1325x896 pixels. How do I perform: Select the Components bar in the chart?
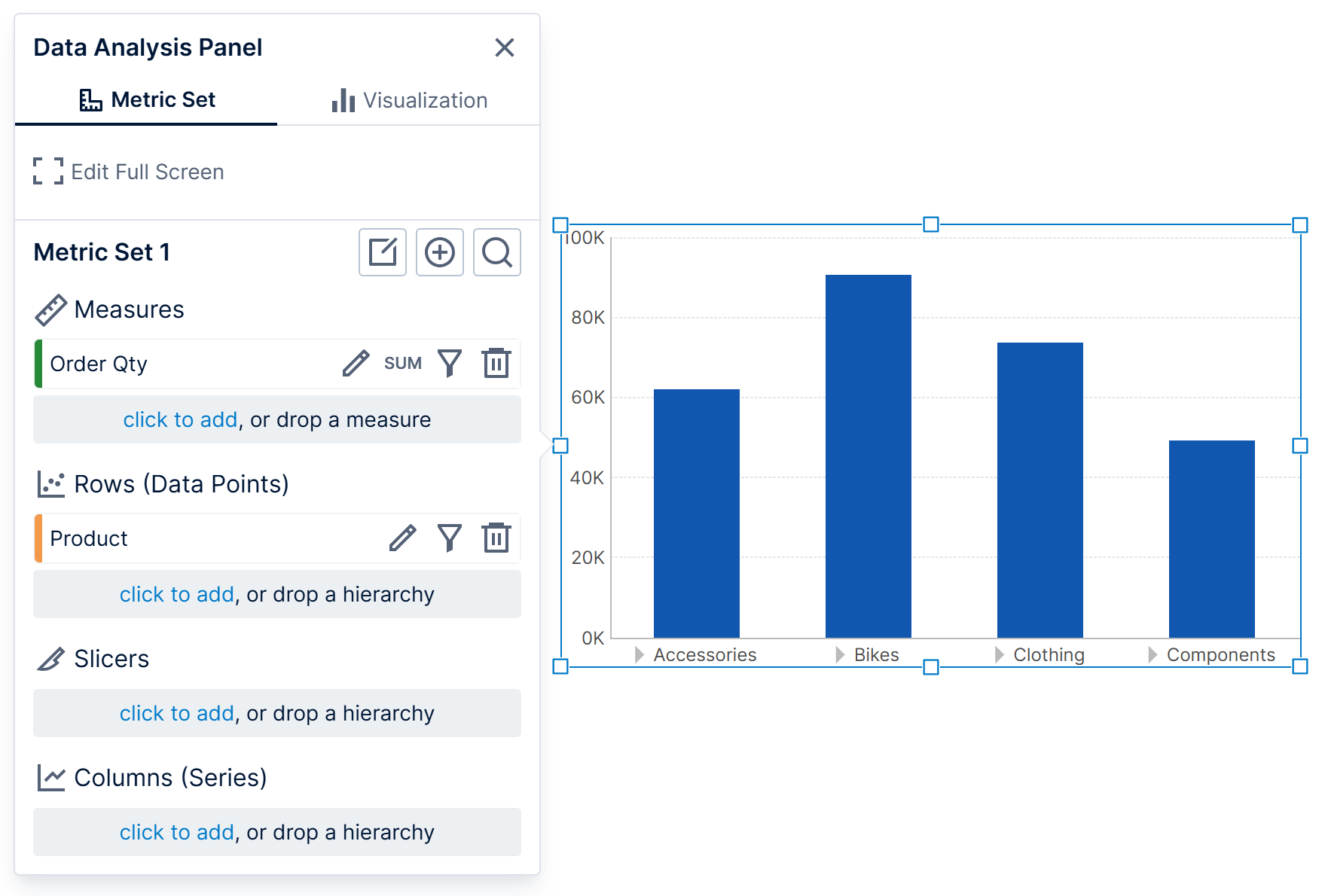coord(1212,539)
